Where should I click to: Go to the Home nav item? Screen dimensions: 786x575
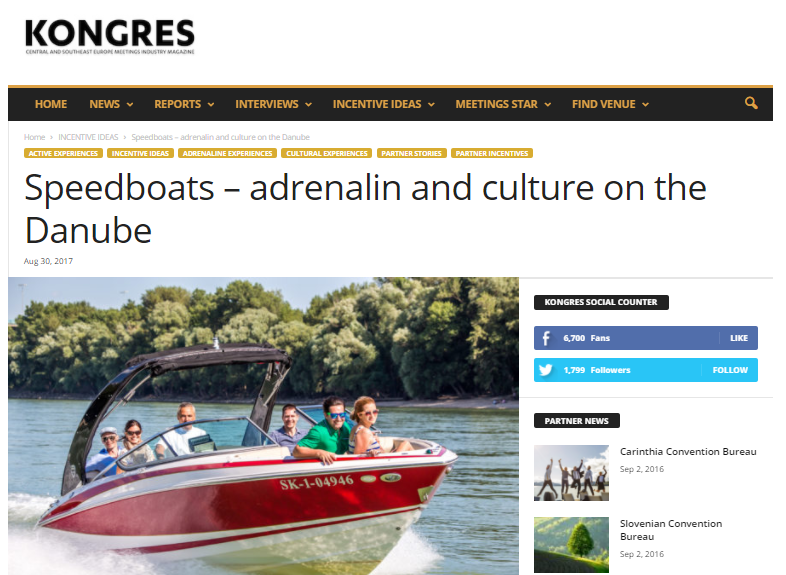(51, 104)
